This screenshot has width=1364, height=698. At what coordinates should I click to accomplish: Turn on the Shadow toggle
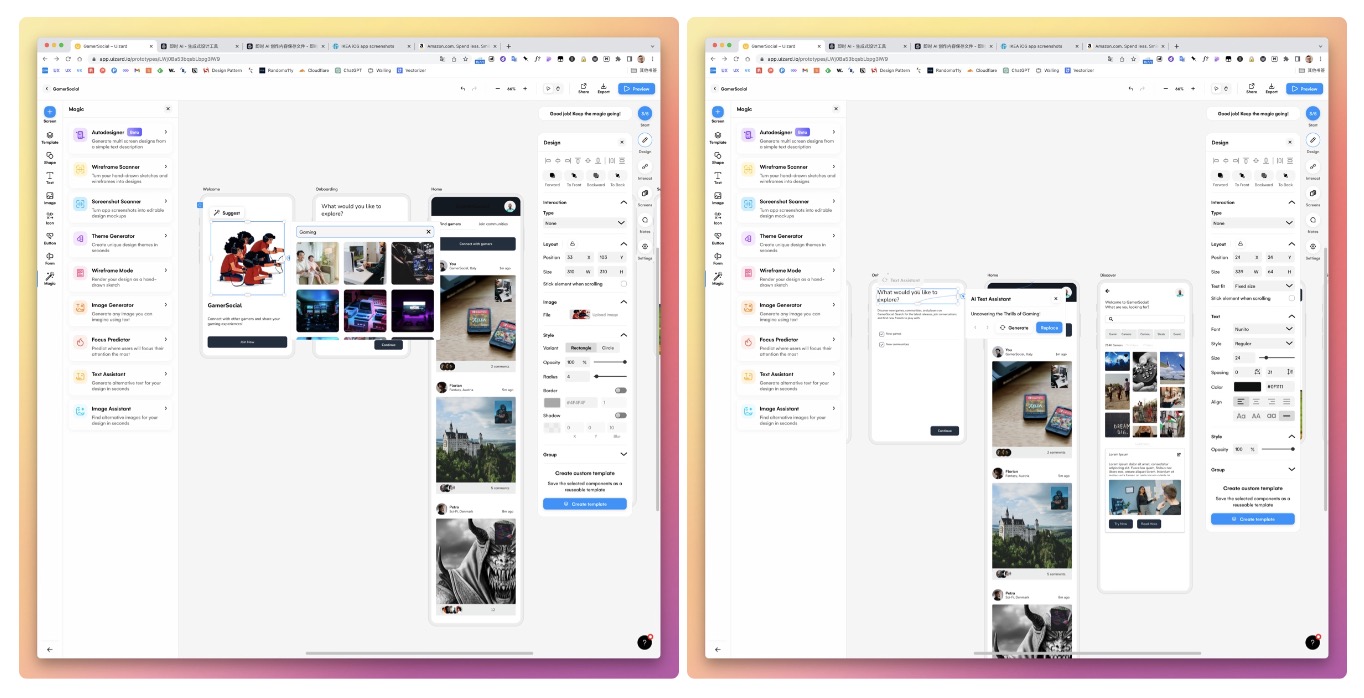(620, 415)
